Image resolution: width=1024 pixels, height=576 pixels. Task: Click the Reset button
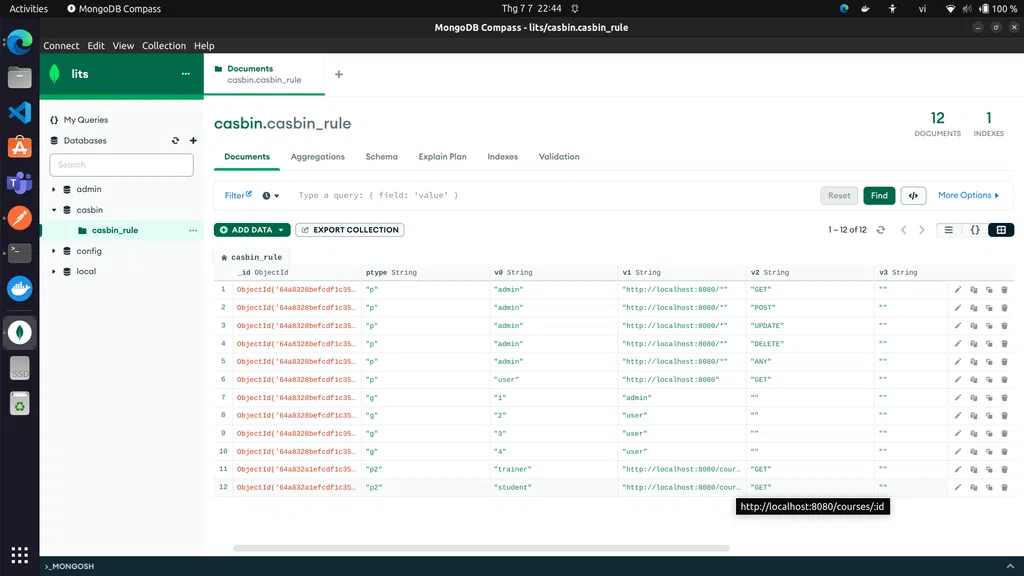coord(839,195)
